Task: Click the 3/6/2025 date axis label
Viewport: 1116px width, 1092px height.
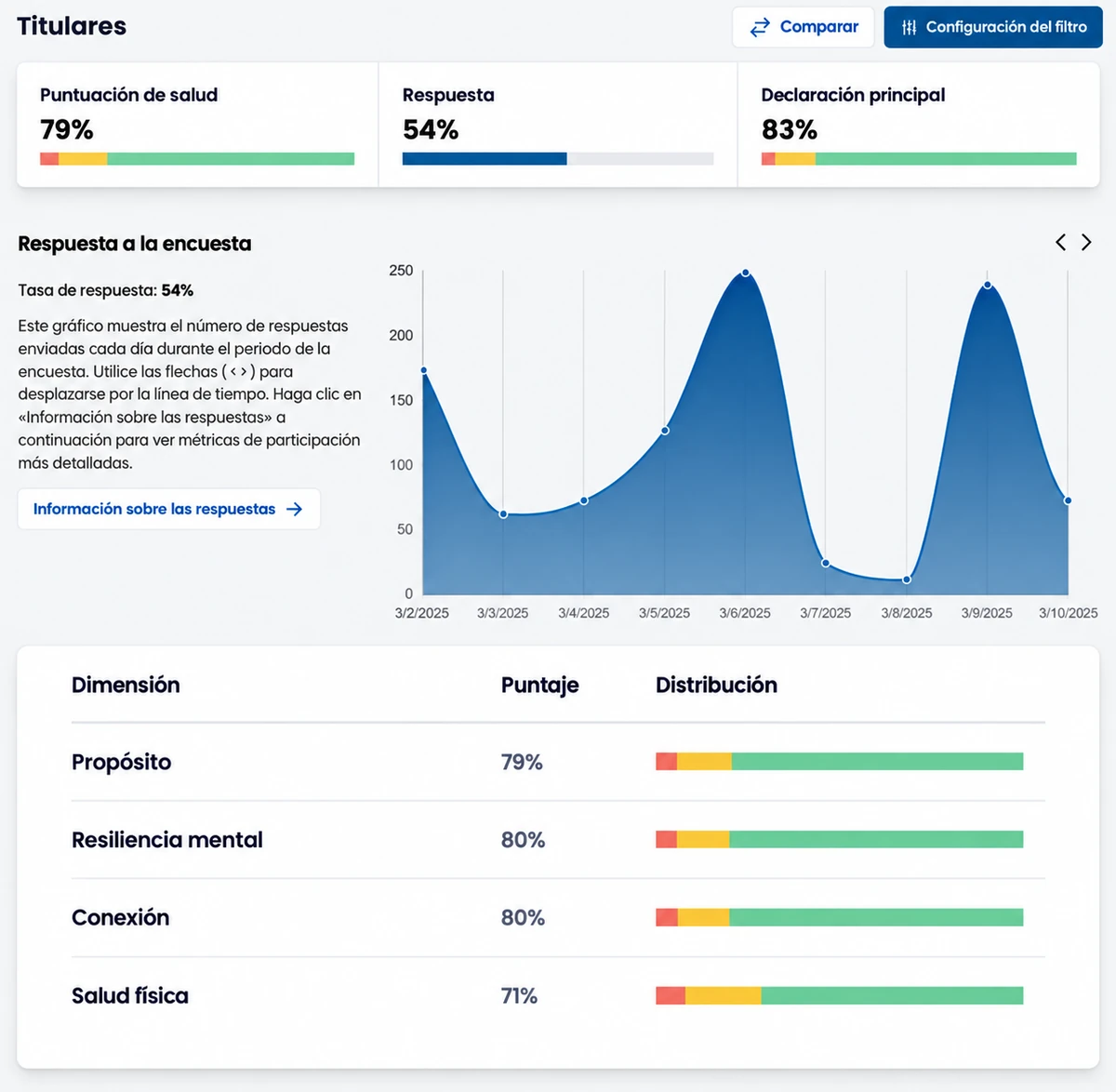Action: click(x=745, y=613)
